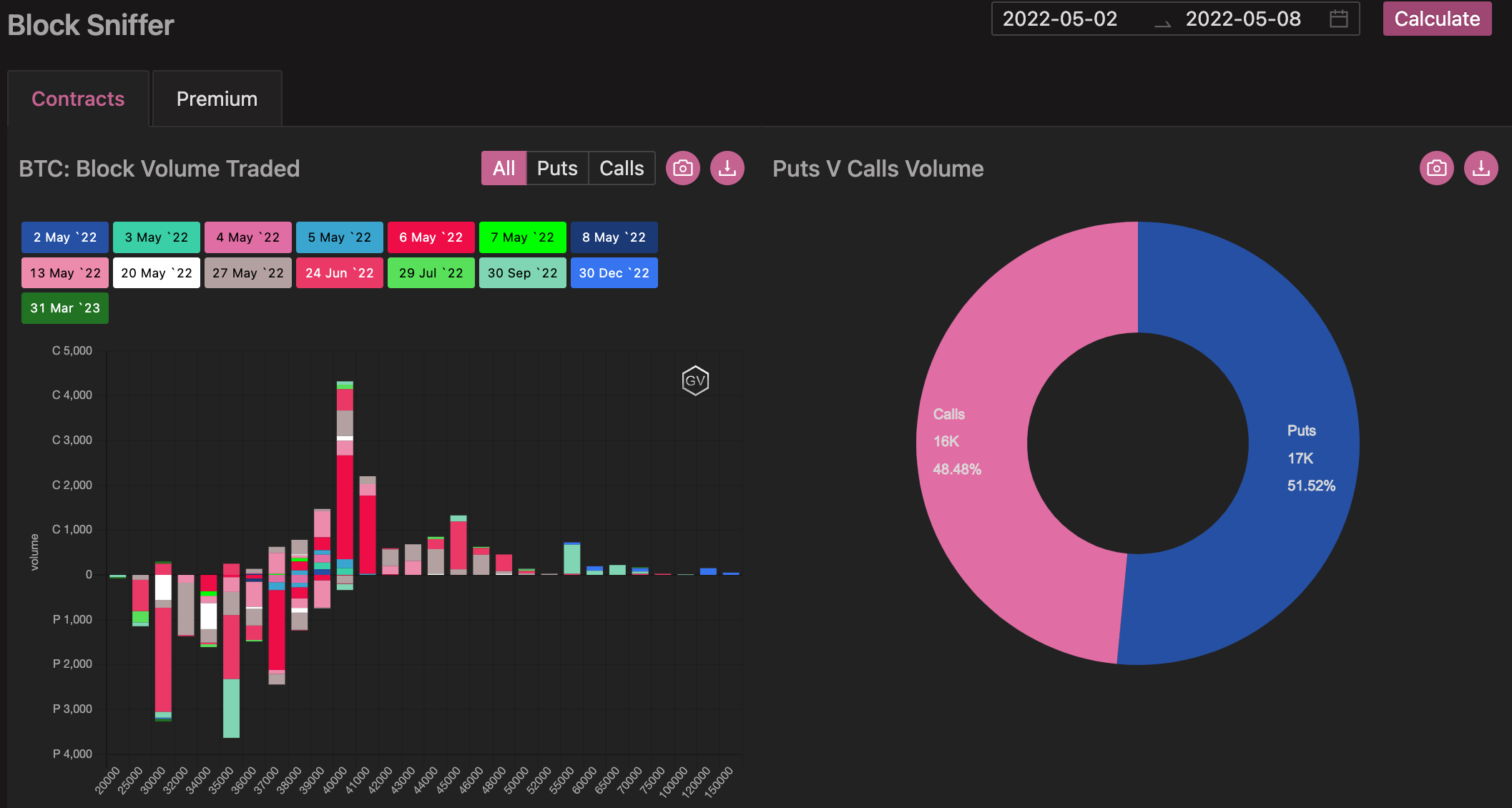Download Puts V Calls Volume data
The width and height of the screenshot is (1512, 808).
(1481, 168)
